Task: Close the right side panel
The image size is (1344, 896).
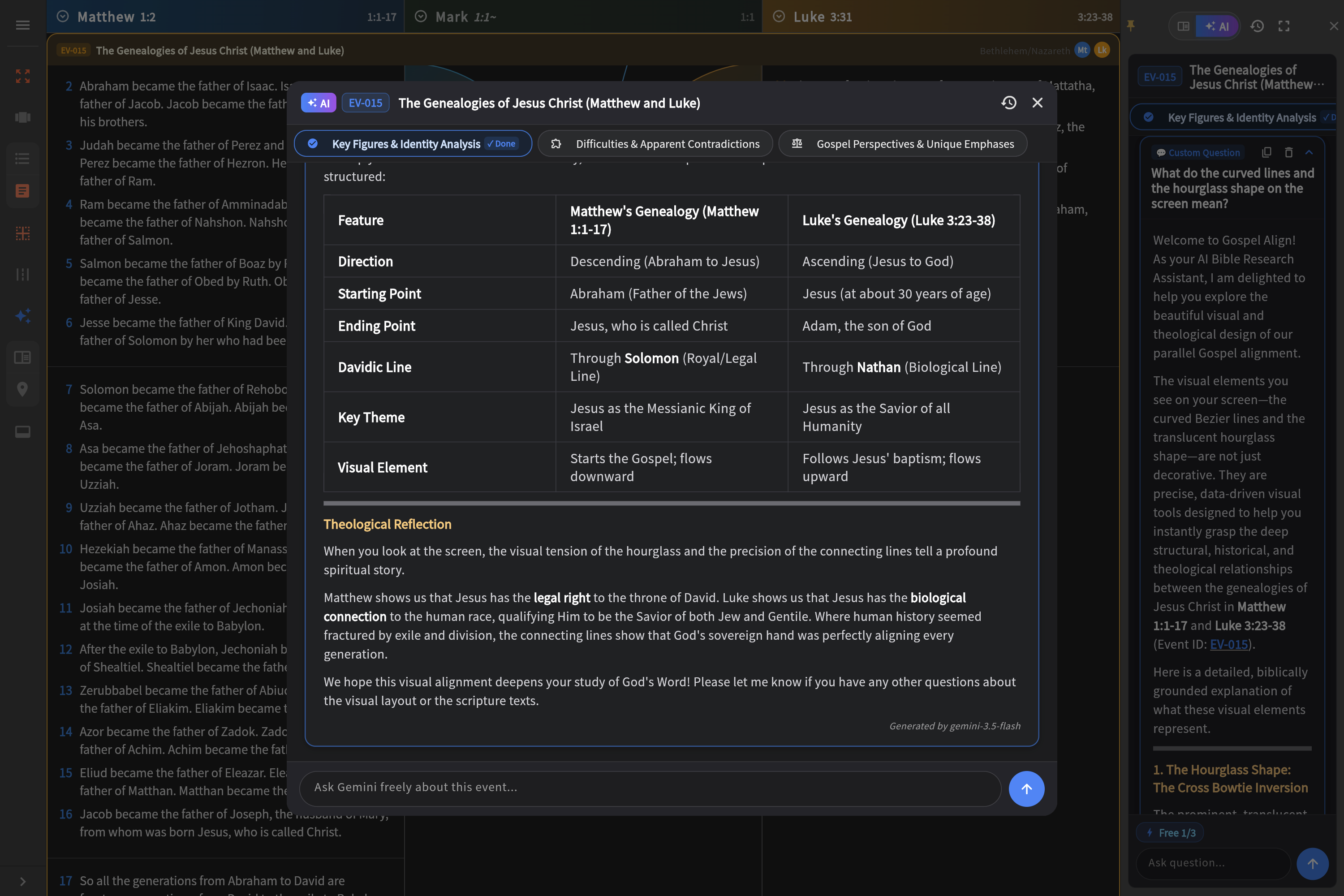Action: coord(1334,26)
